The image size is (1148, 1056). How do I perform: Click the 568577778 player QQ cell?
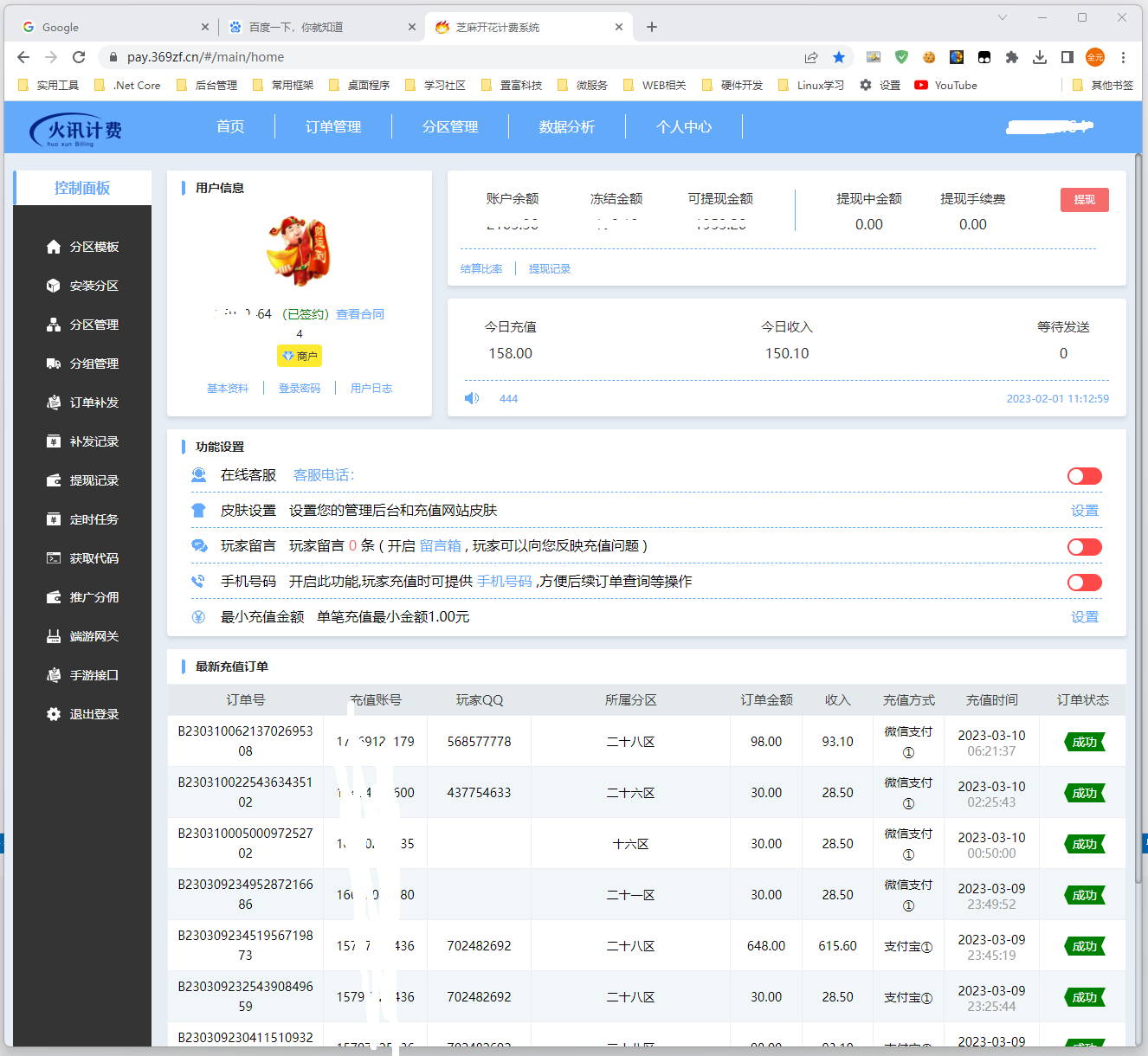[479, 742]
